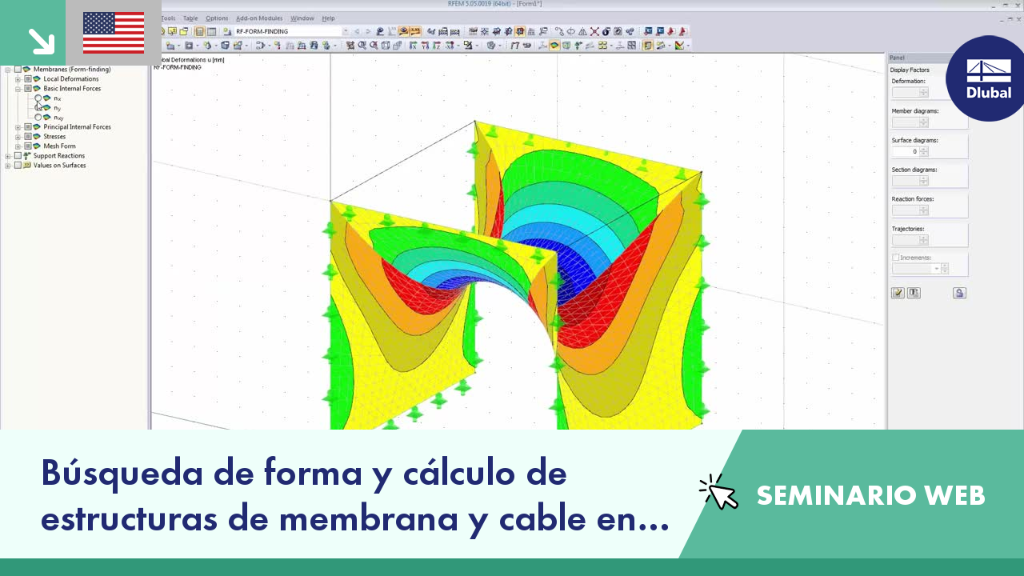
Task: Select the nxy internal force radio button
Action: click(38, 118)
